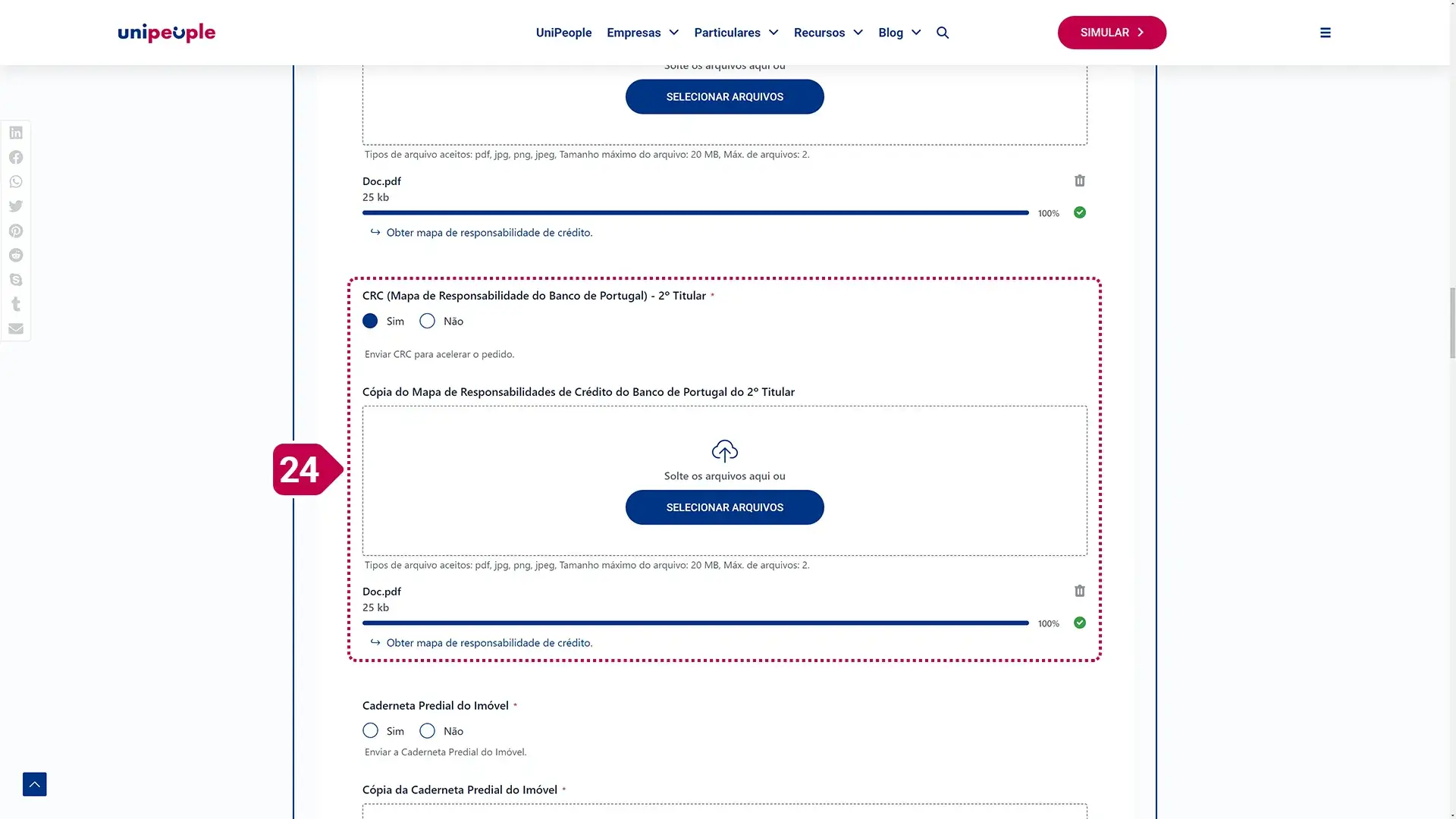This screenshot has width=1456, height=819.
Task: Click the Facebook share icon
Action: (16, 157)
